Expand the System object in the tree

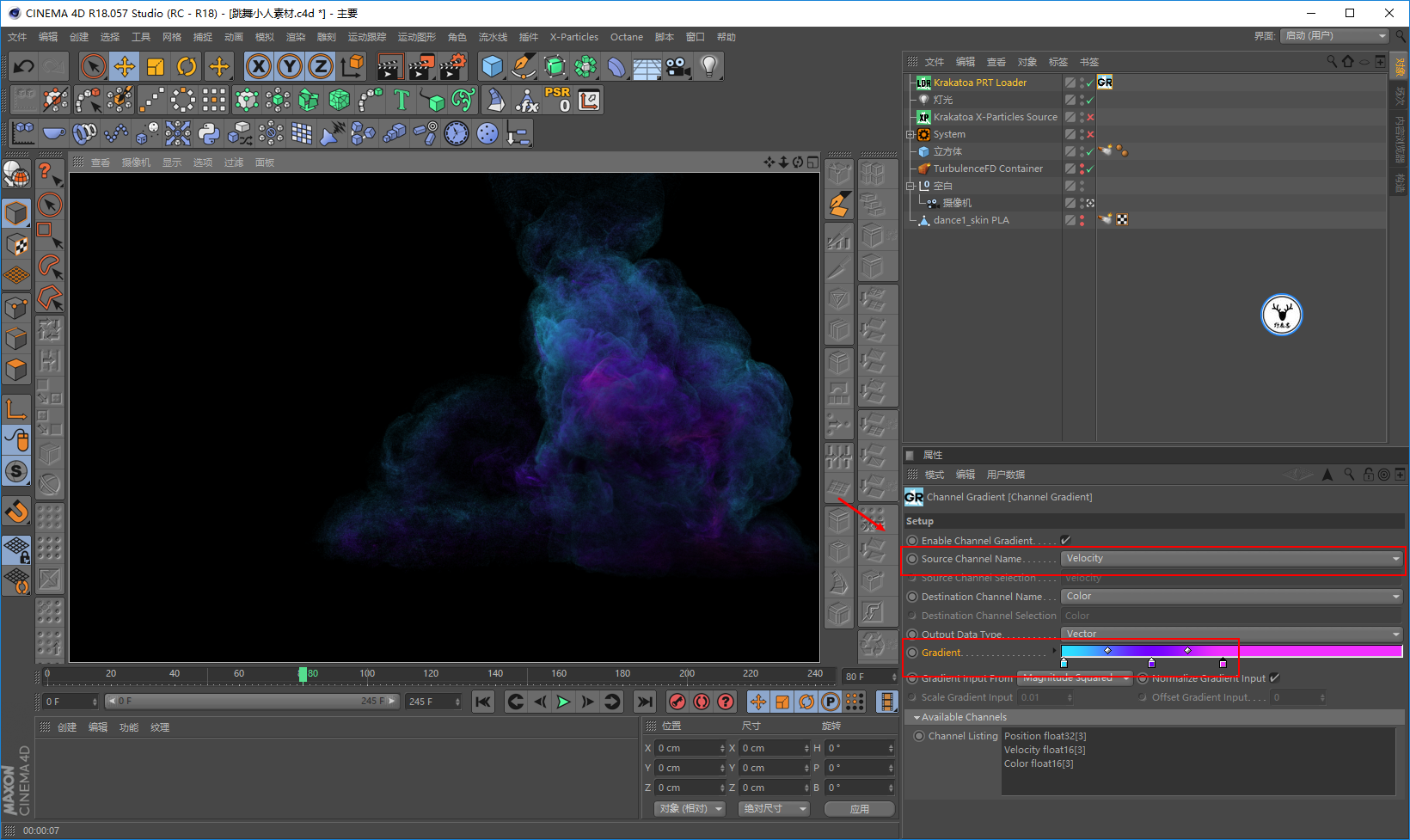[910, 134]
